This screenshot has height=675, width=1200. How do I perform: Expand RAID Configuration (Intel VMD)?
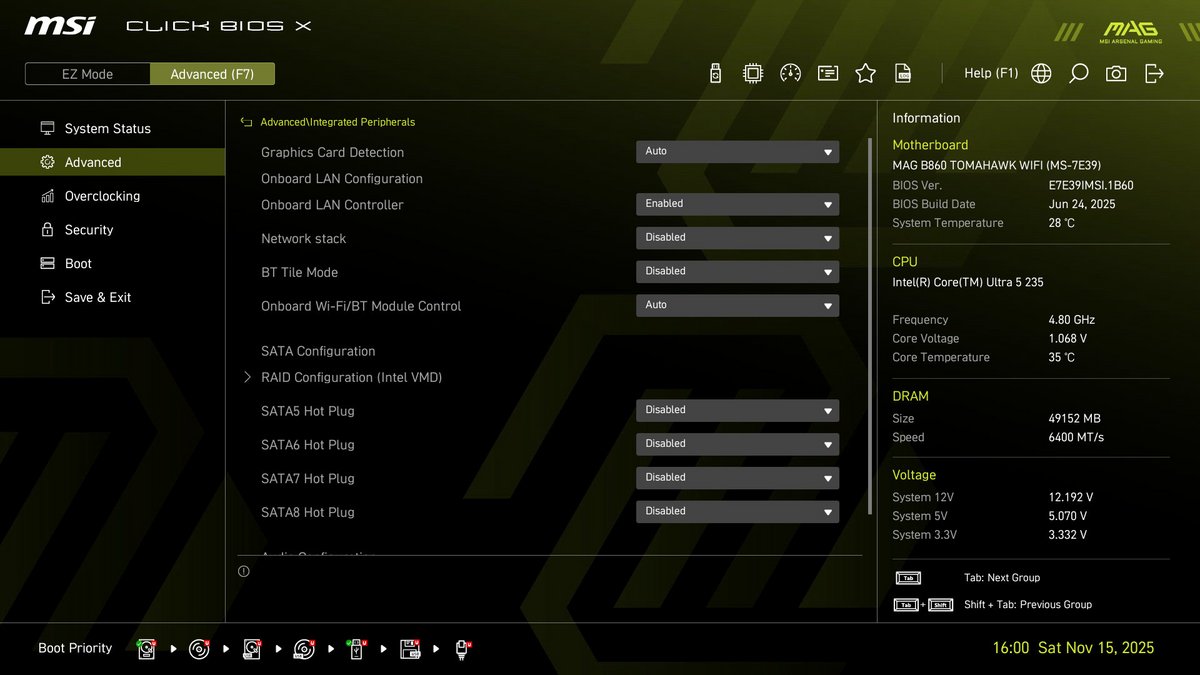pos(352,377)
